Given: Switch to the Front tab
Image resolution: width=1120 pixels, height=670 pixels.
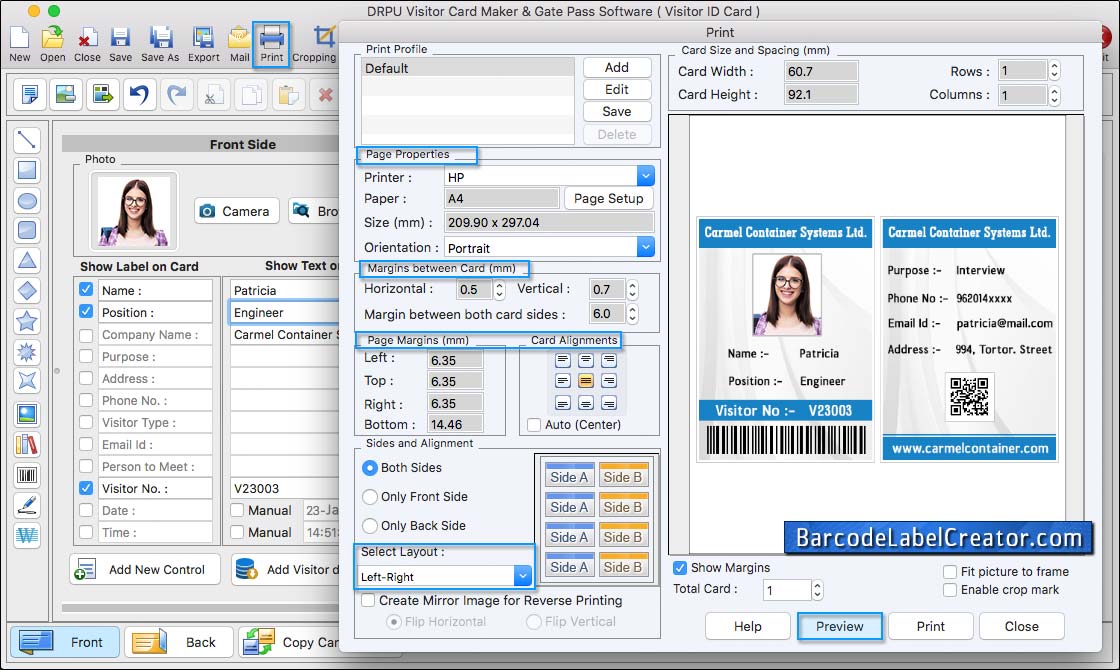Looking at the screenshot, I should click(x=64, y=641).
